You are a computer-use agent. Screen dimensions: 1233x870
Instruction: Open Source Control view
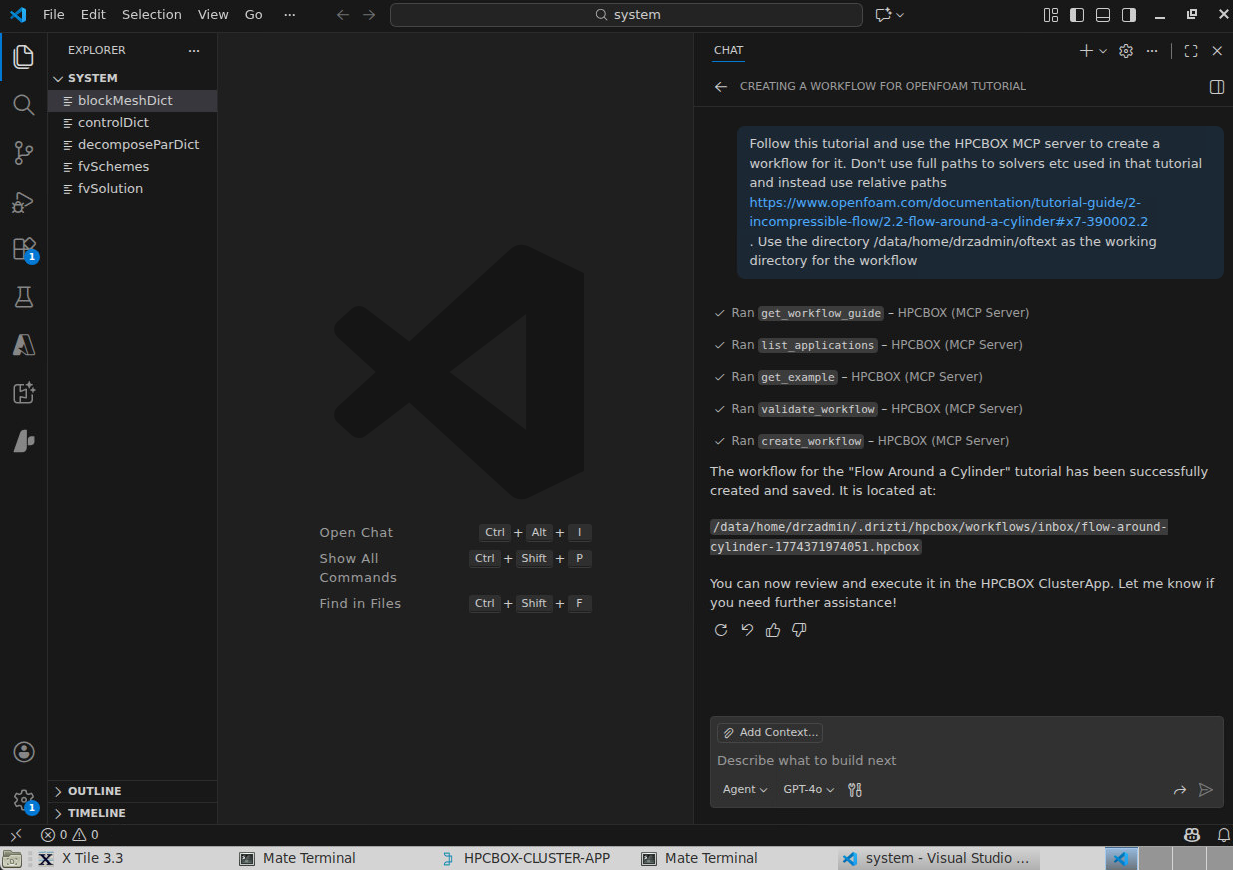click(23, 153)
